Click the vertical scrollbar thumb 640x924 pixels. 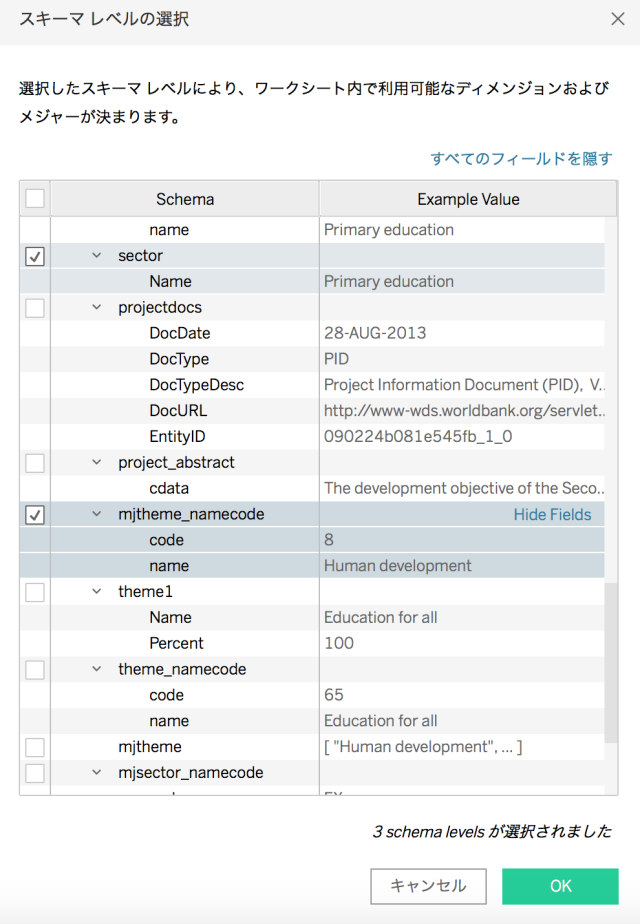coord(611,663)
